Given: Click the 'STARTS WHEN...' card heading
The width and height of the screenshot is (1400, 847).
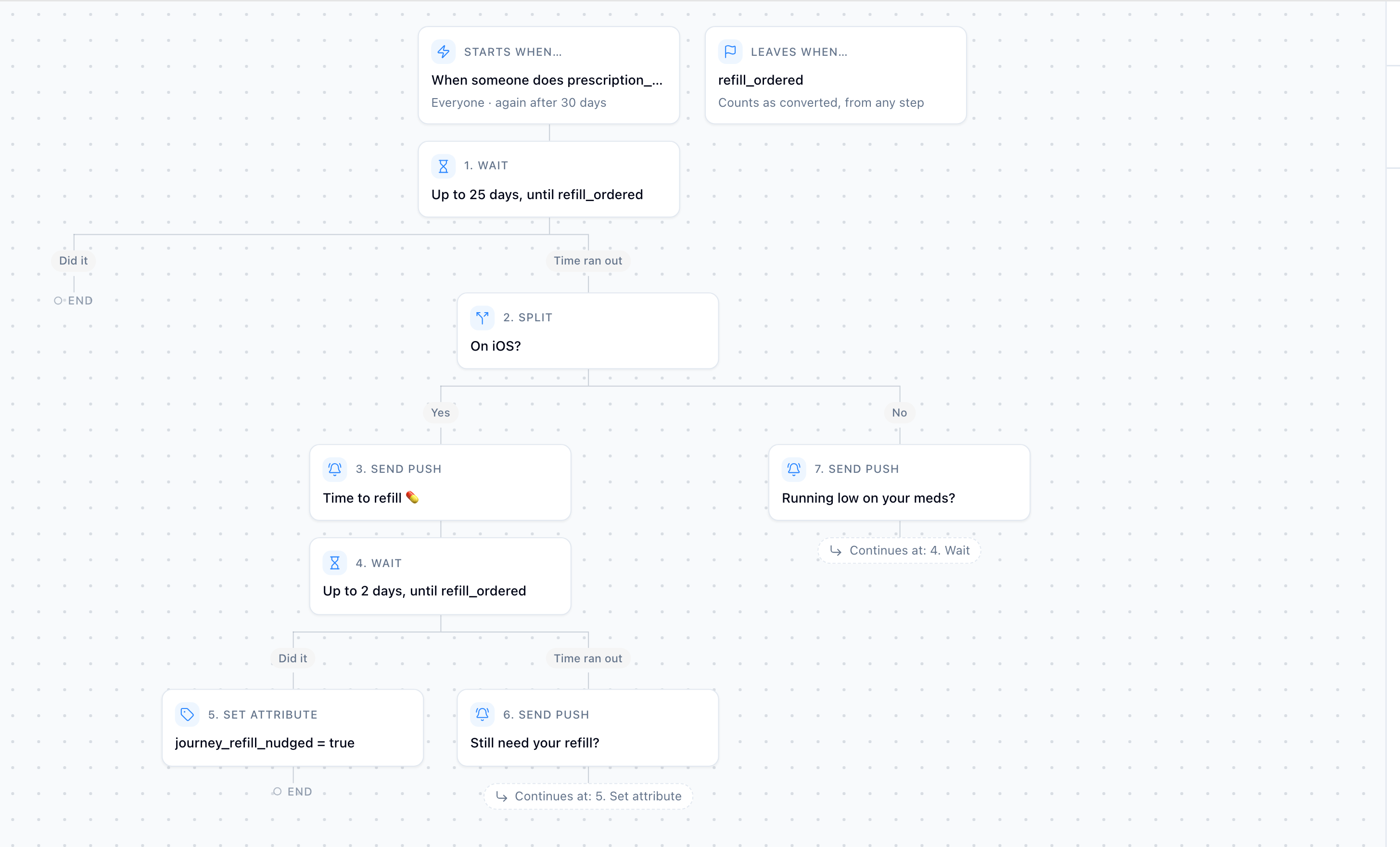Looking at the screenshot, I should 513,52.
